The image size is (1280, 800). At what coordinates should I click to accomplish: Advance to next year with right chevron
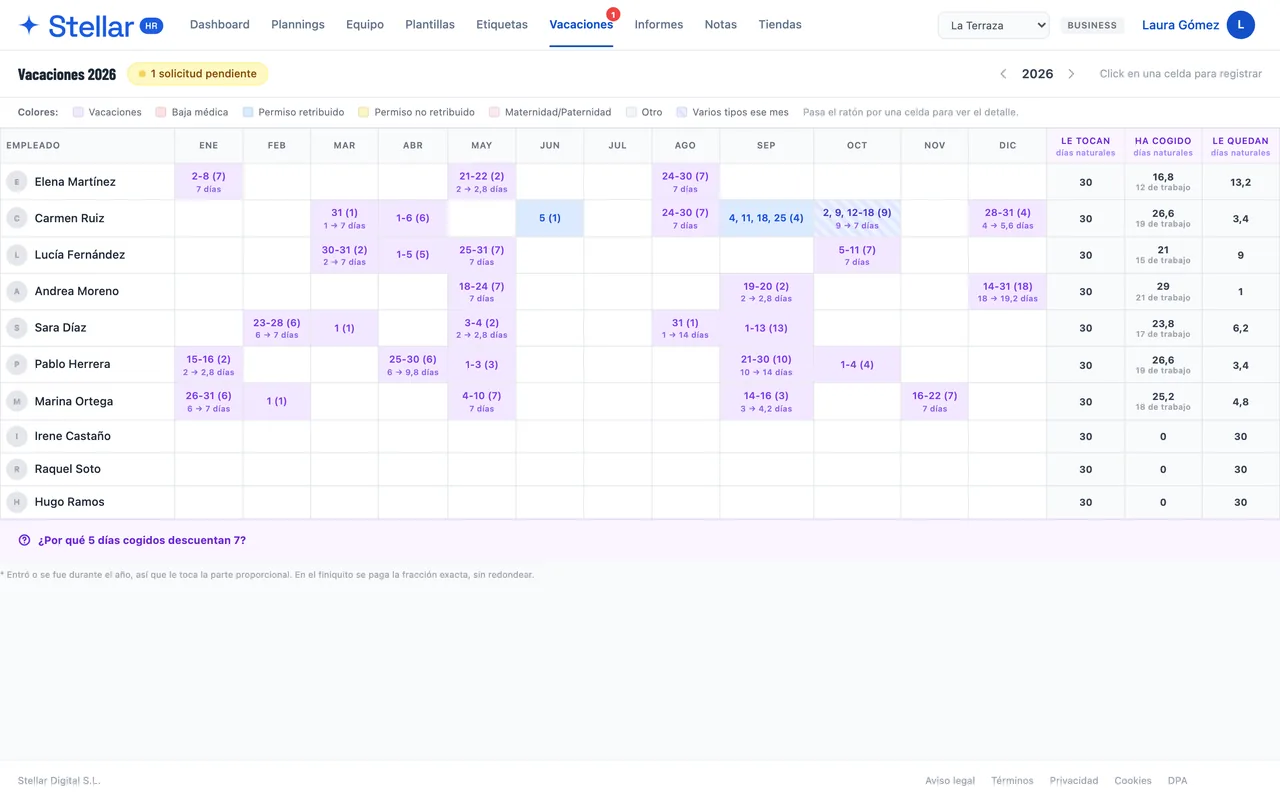click(x=1071, y=74)
